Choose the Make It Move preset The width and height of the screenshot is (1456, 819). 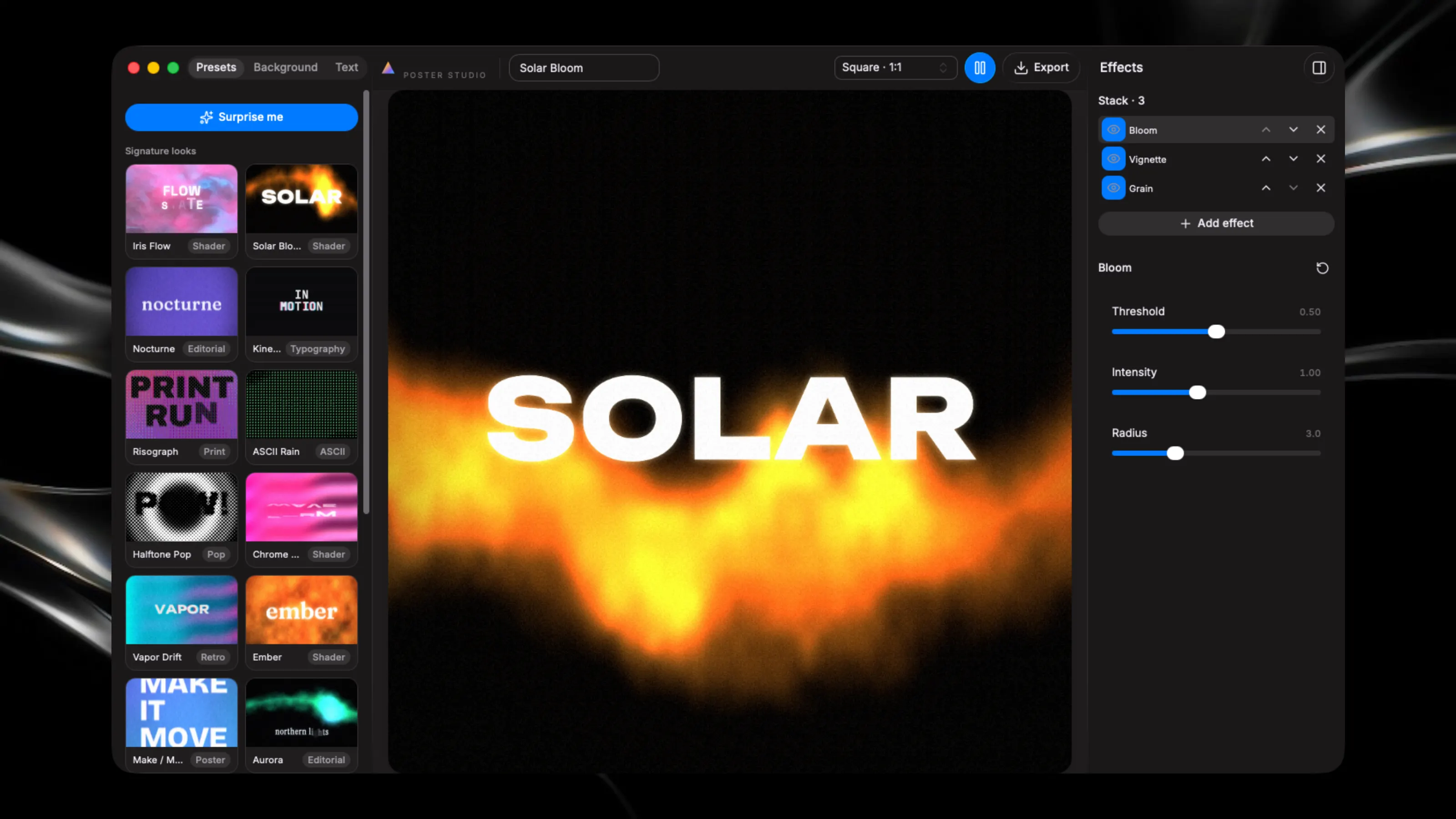point(182,725)
